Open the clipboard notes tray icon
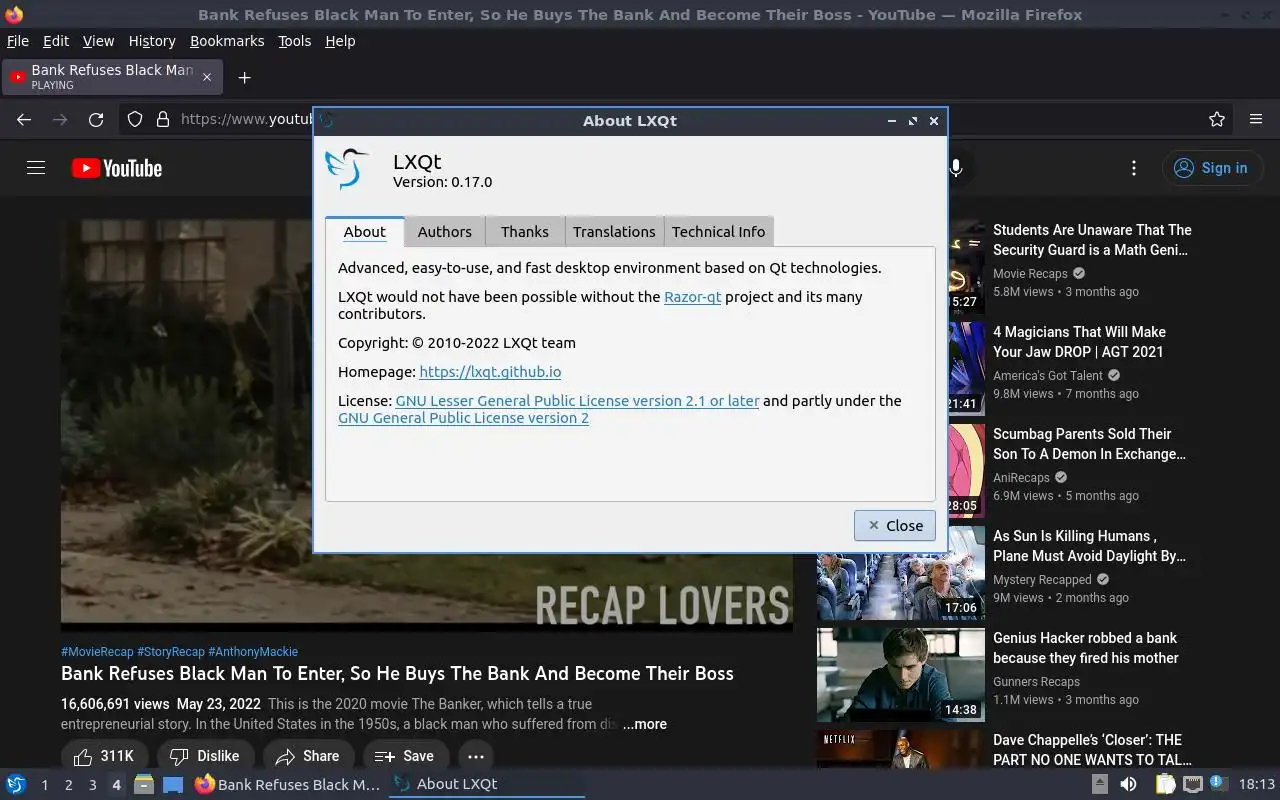 (x=1165, y=784)
